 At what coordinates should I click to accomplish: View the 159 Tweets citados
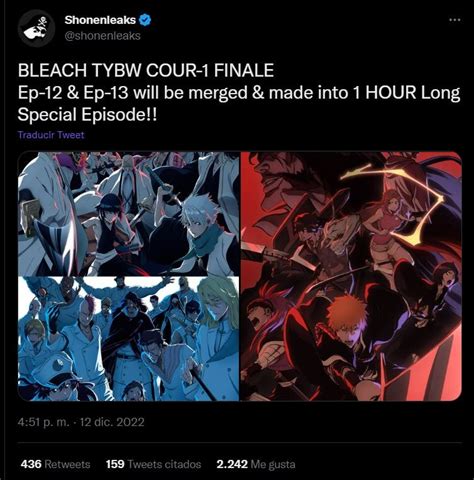coord(153,464)
